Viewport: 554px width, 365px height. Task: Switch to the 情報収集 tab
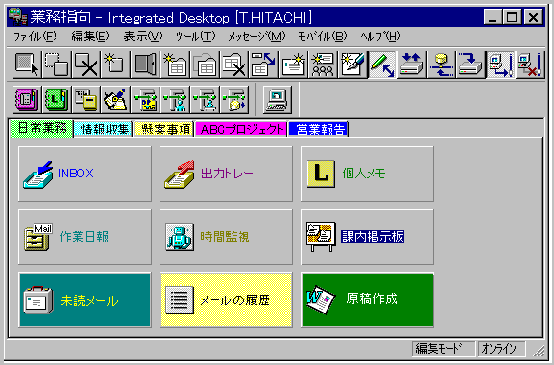104,129
